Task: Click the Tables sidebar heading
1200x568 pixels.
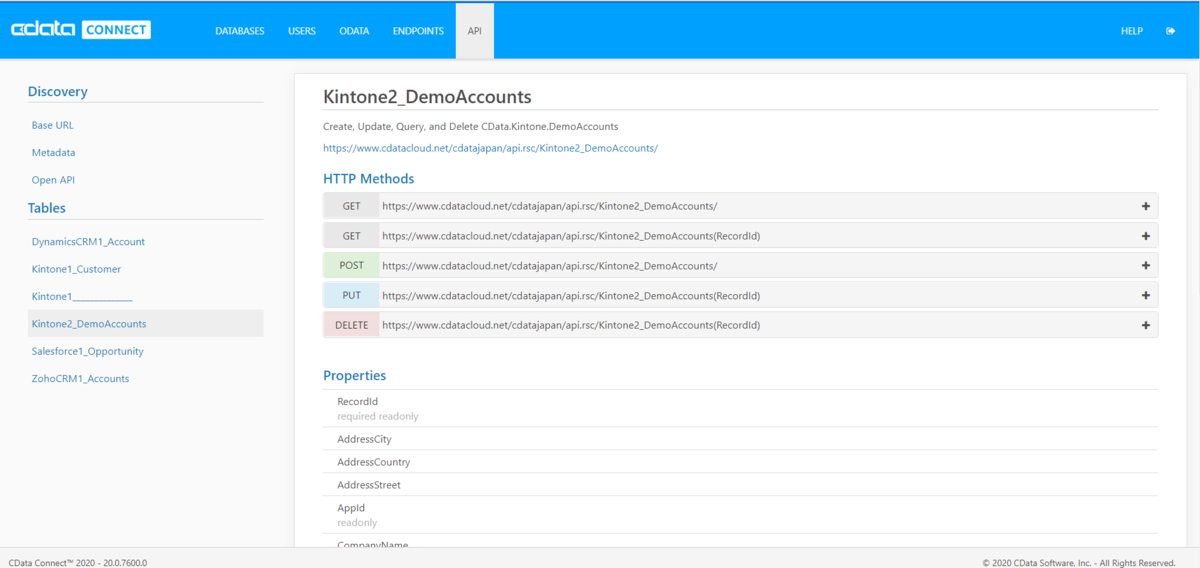Action: point(47,208)
